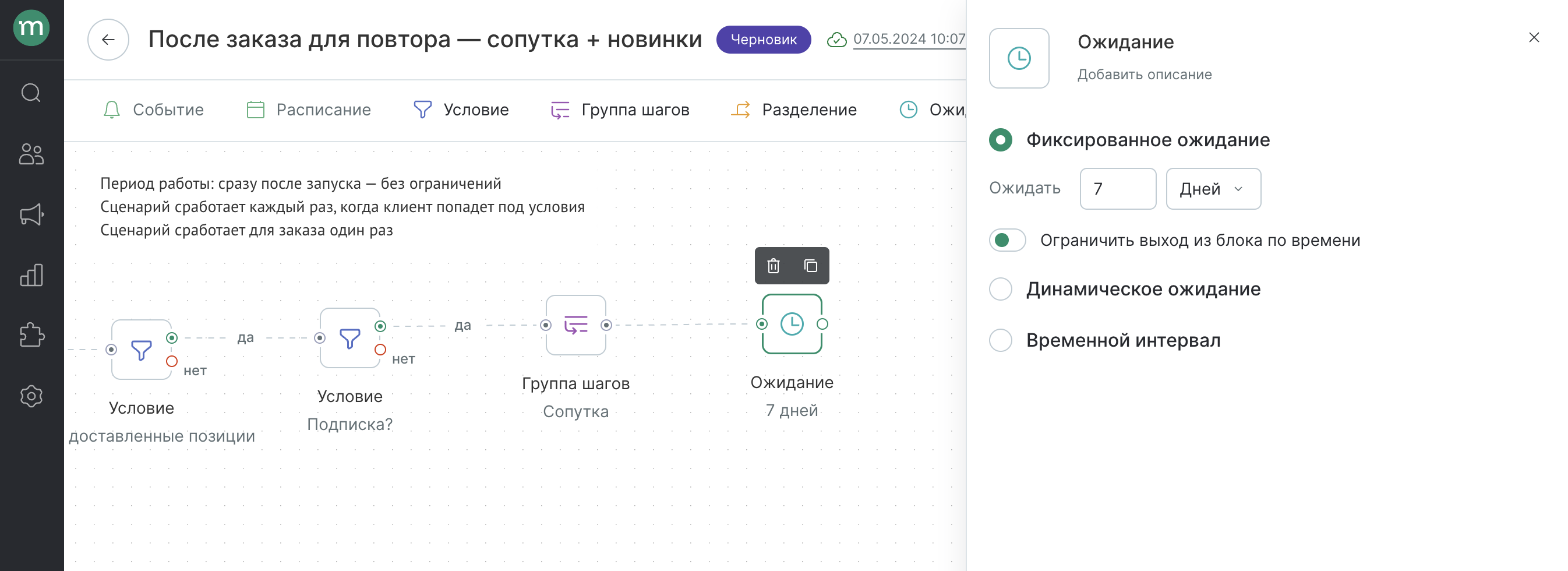Select Динамическое ожидание radio option
The width and height of the screenshot is (1568, 571).
[x=1000, y=289]
